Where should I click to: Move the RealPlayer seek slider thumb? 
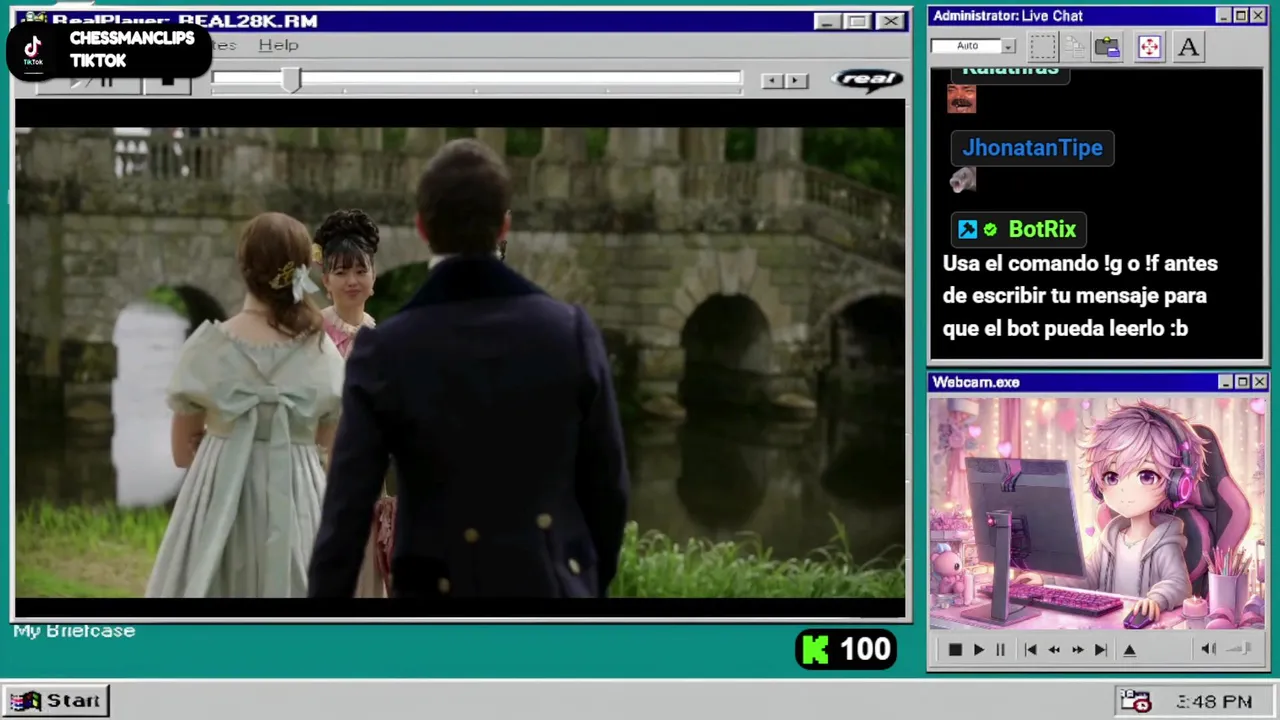click(x=290, y=80)
